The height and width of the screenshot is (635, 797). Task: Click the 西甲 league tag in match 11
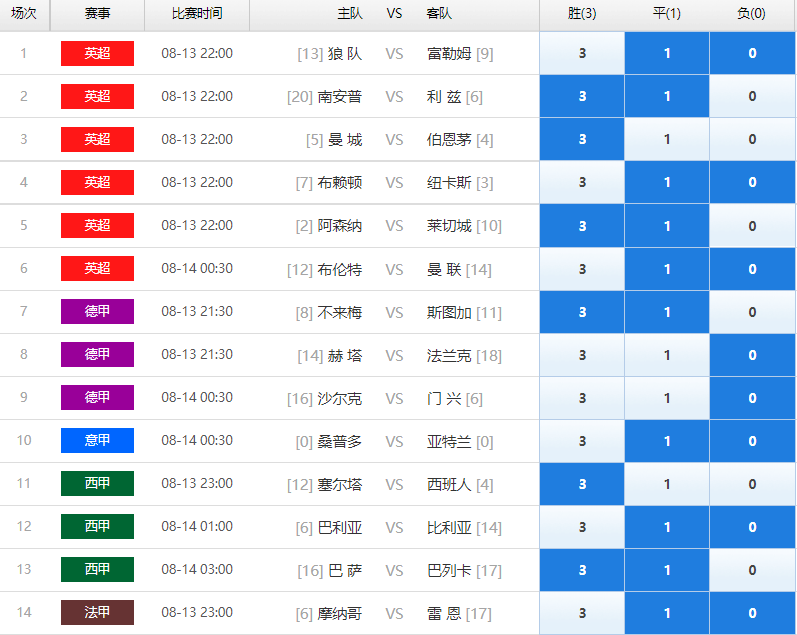click(97, 483)
